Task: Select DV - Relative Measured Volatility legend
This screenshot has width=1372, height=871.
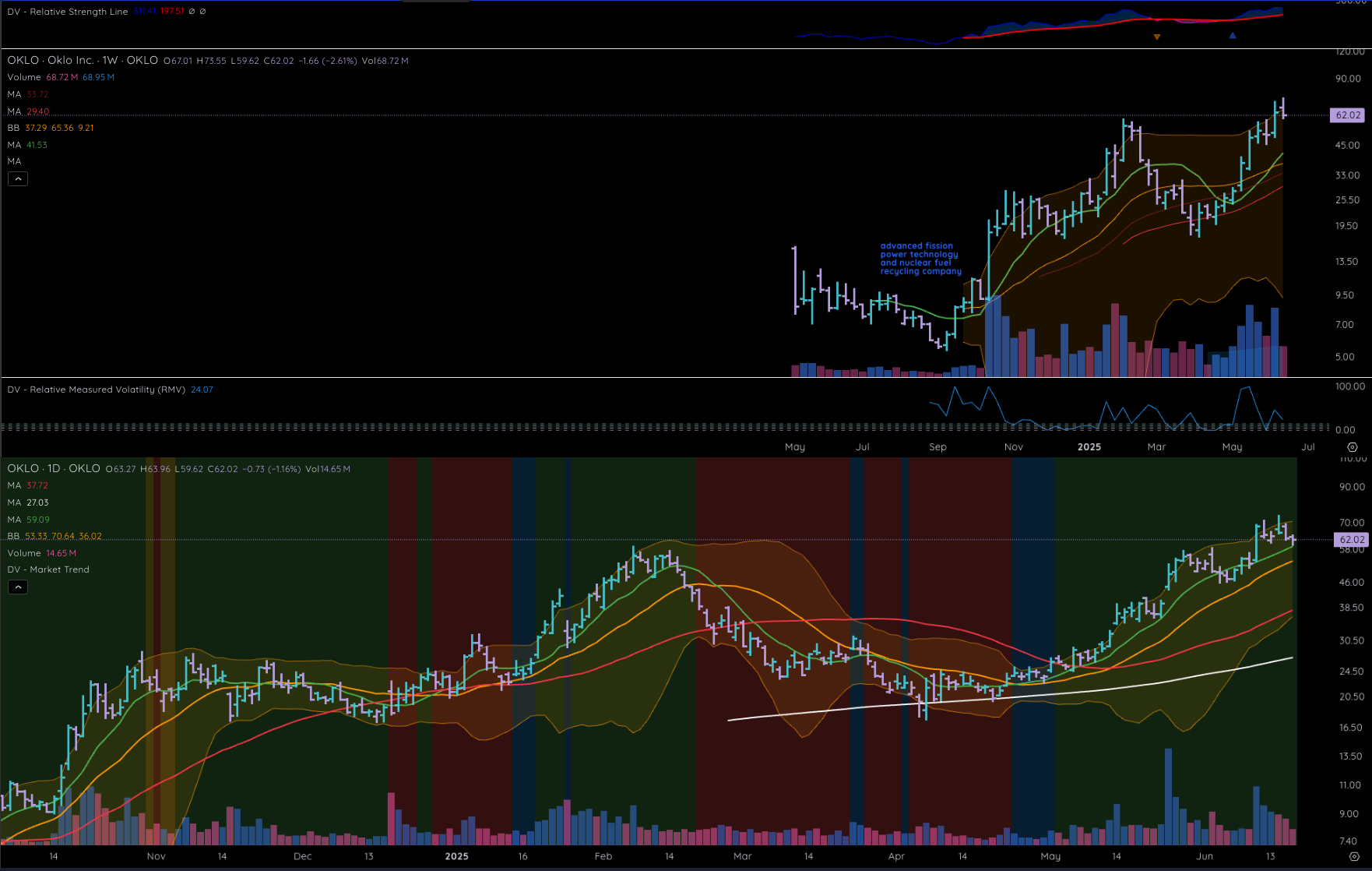Action: 97,390
